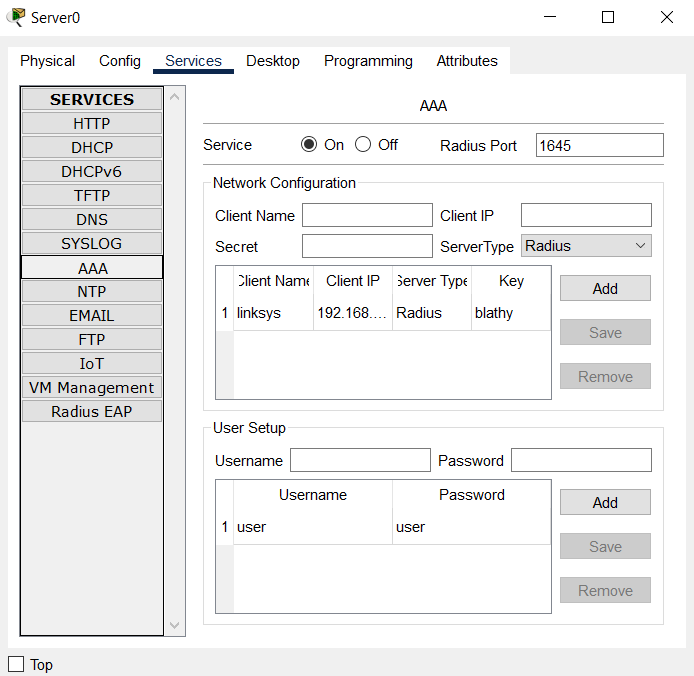Add a new user in User Setup
Screen dimensions: 694x676
pyautogui.click(x=605, y=503)
